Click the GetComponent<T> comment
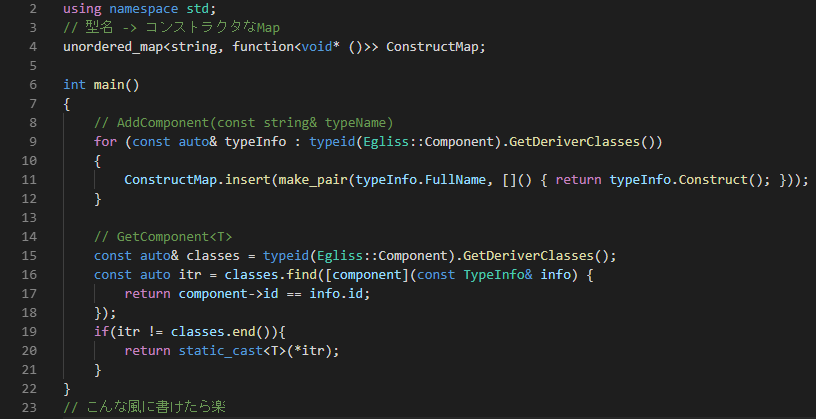This screenshot has height=419, width=816. pos(163,237)
